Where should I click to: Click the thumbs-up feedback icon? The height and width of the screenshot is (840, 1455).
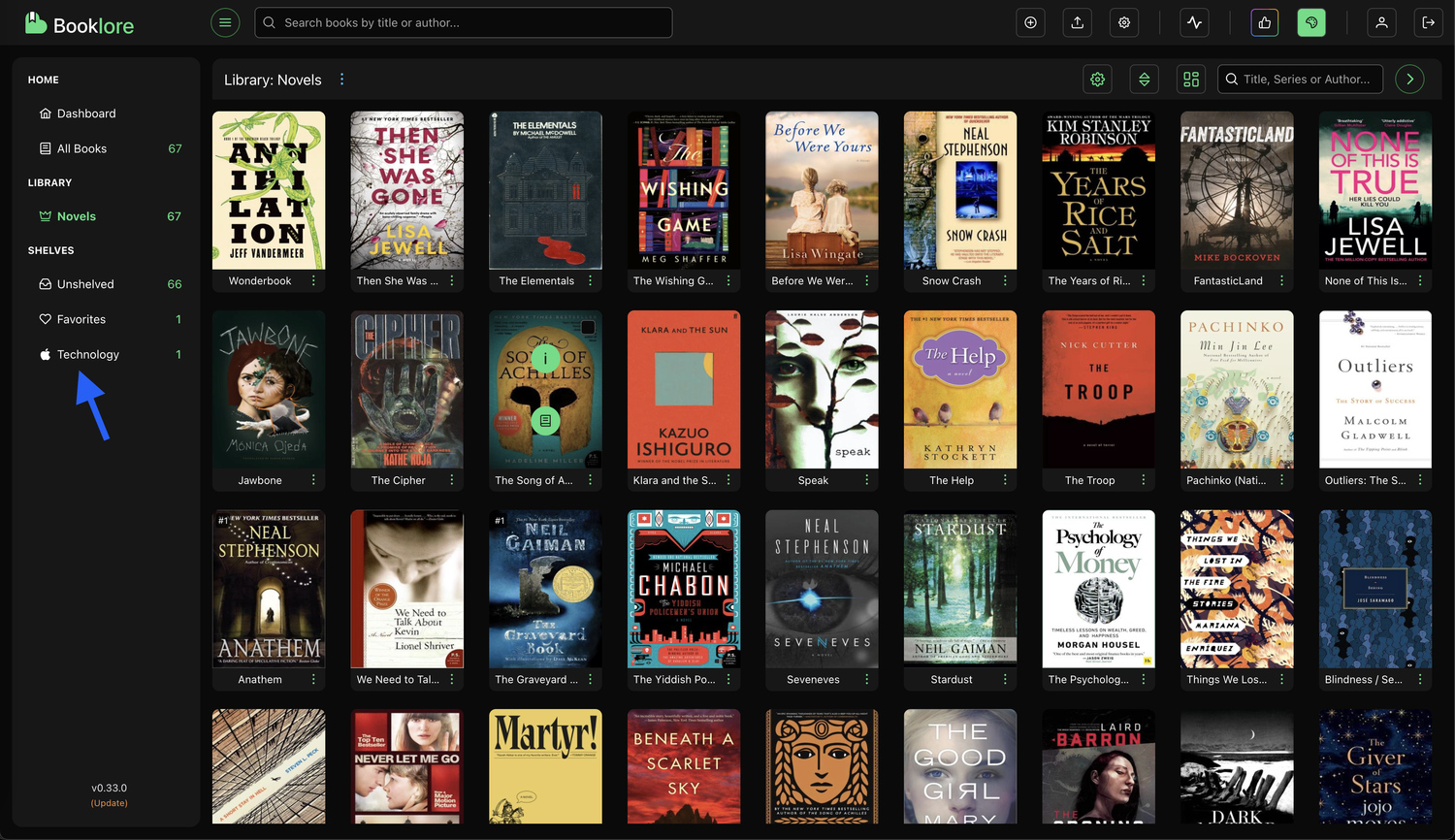[x=1264, y=22]
